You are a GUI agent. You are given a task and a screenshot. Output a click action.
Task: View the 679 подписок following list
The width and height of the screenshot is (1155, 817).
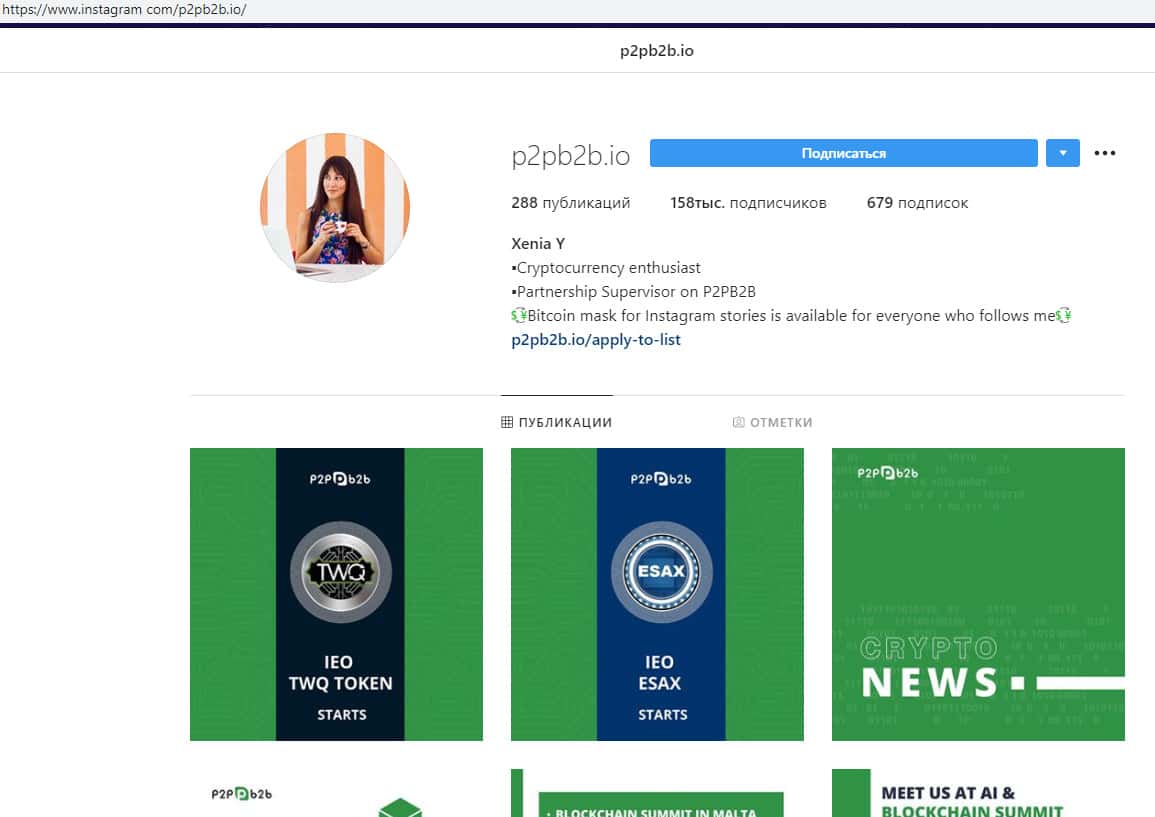(917, 203)
